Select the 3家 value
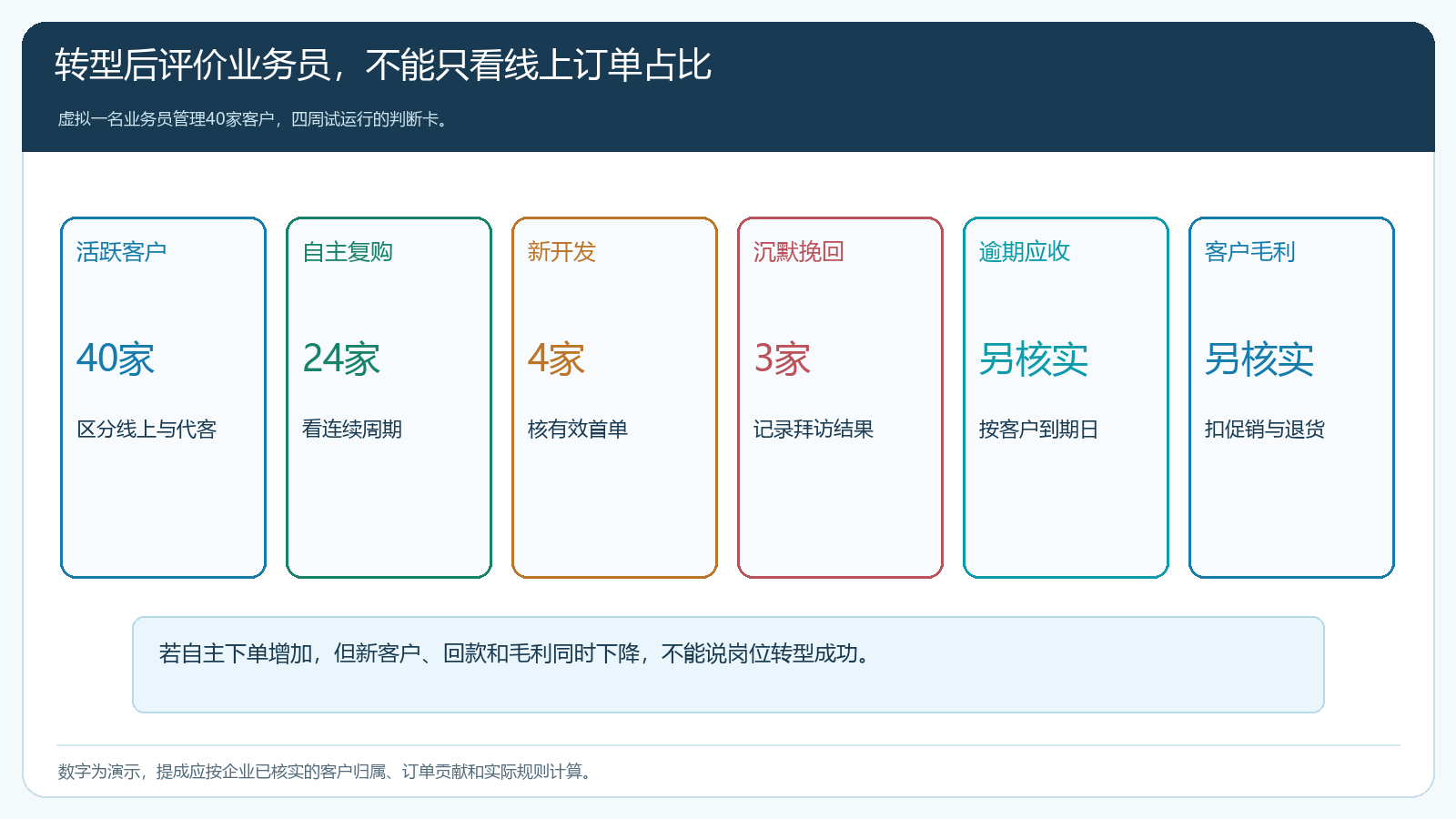Viewport: 1456px width, 819px height. coord(782,359)
